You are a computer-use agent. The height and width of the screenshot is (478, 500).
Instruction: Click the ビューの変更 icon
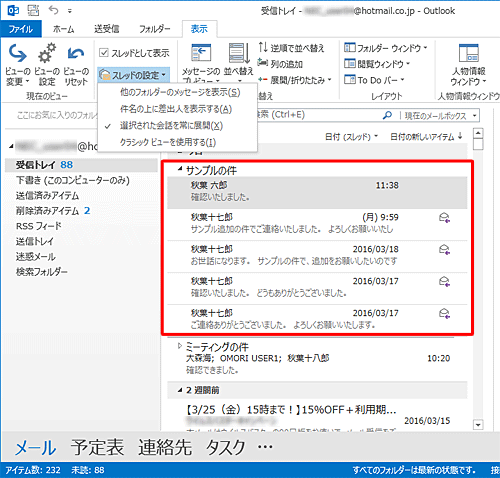pos(17,53)
